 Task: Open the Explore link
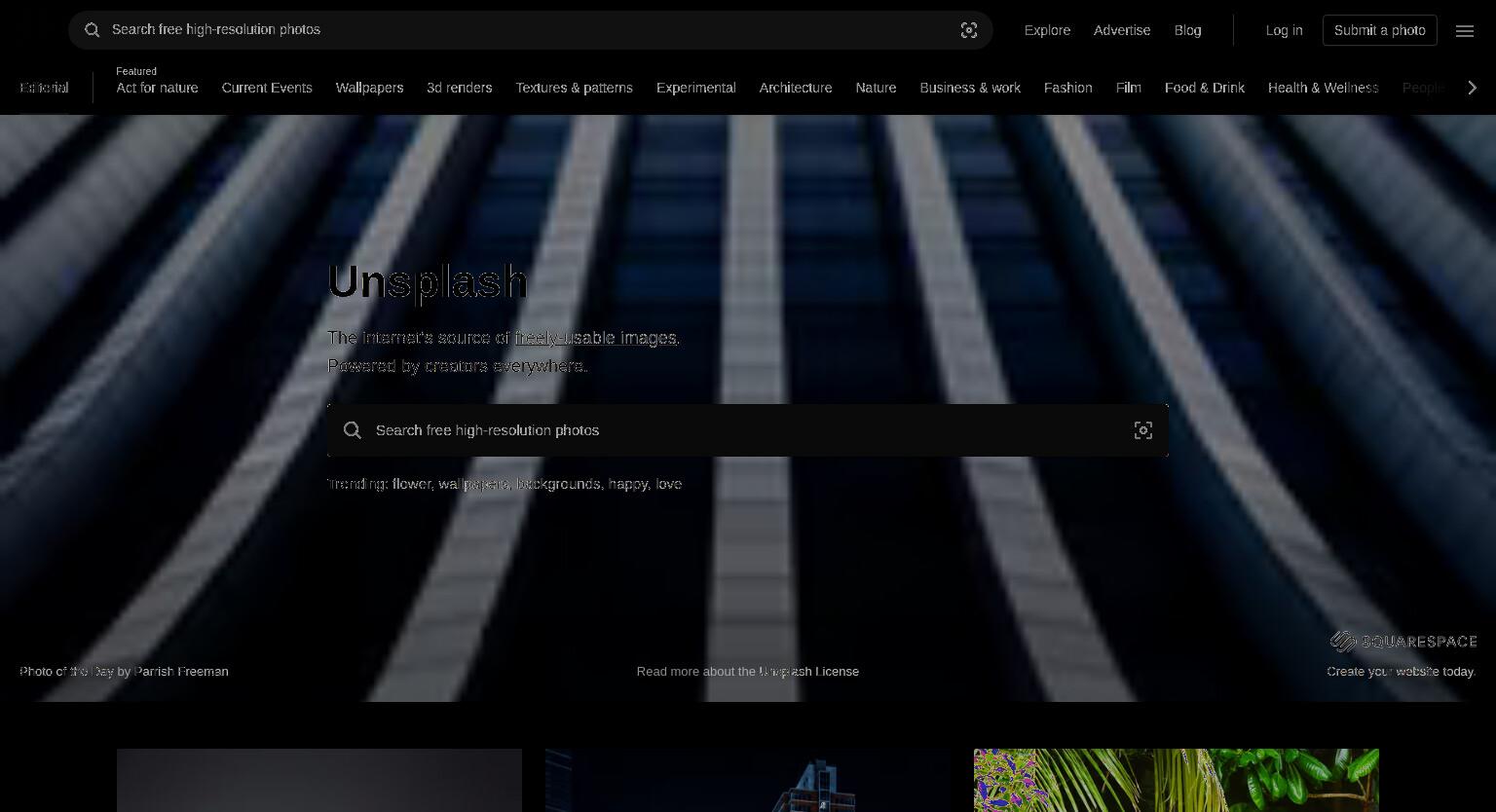tap(1047, 30)
